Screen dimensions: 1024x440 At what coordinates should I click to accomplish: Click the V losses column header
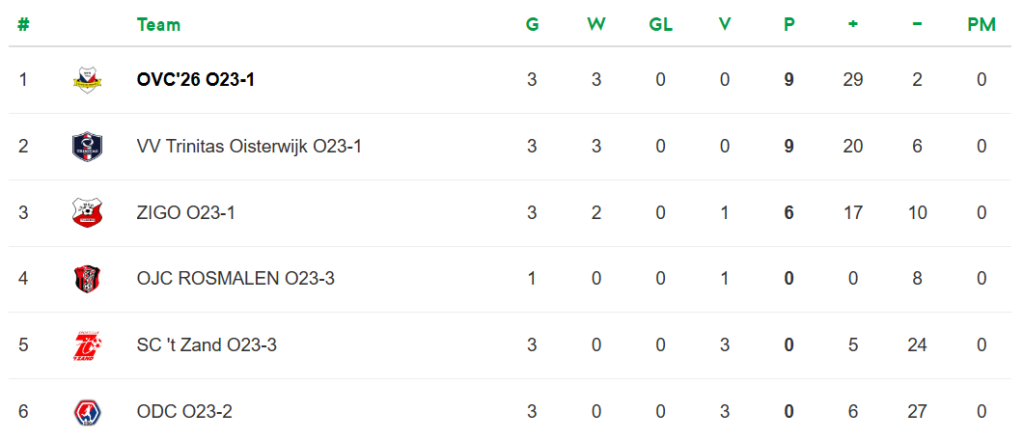tap(724, 25)
